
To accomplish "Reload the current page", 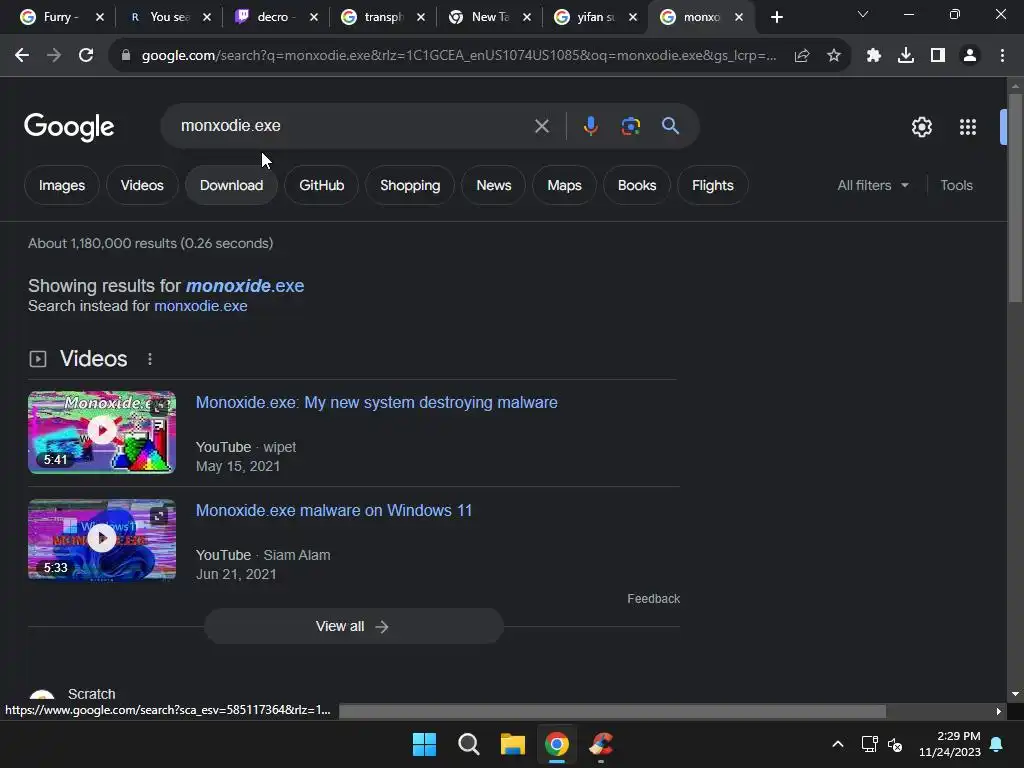I will click(x=86, y=56).
